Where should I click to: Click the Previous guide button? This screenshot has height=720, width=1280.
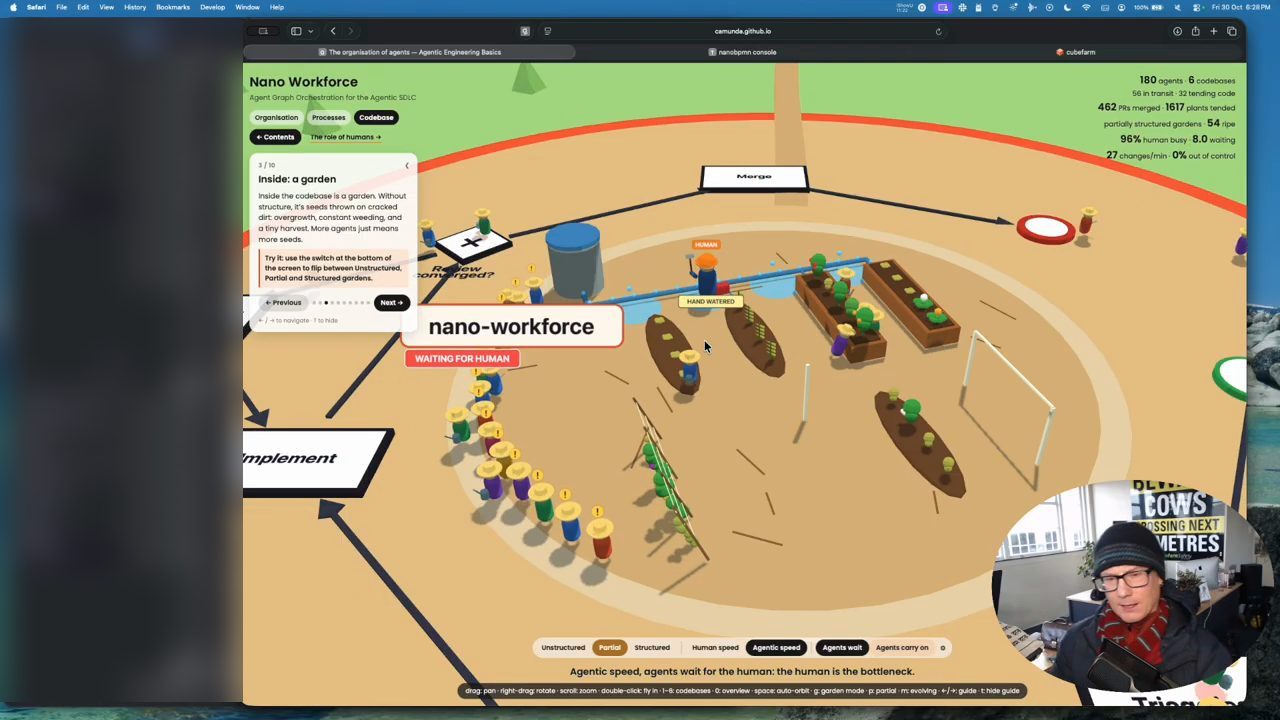point(283,302)
